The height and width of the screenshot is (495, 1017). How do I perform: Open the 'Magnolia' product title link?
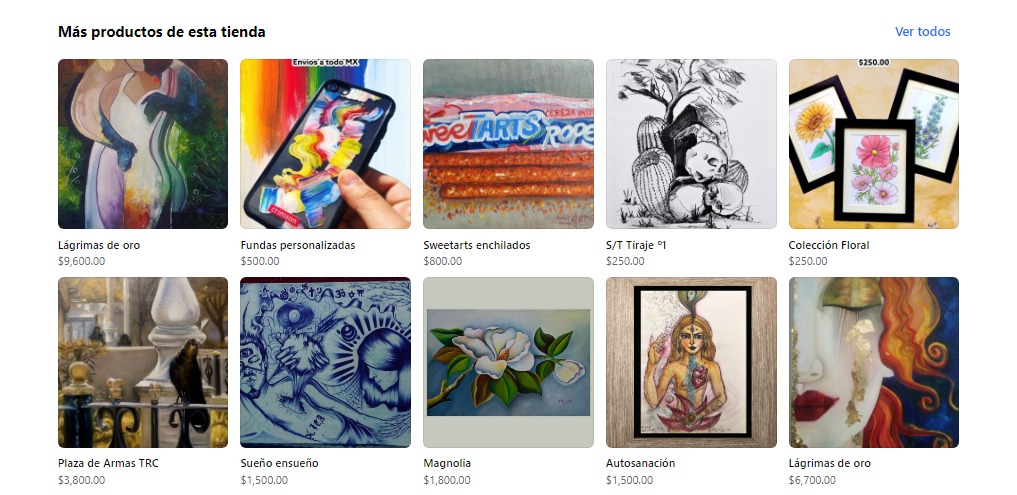(x=447, y=463)
